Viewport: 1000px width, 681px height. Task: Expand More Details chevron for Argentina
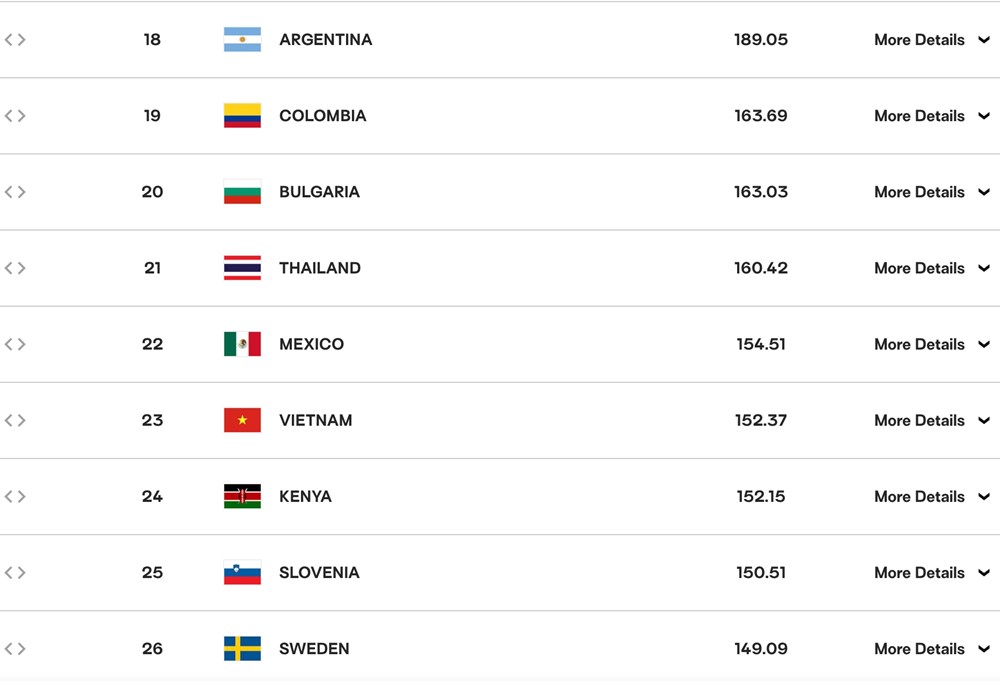click(x=984, y=40)
